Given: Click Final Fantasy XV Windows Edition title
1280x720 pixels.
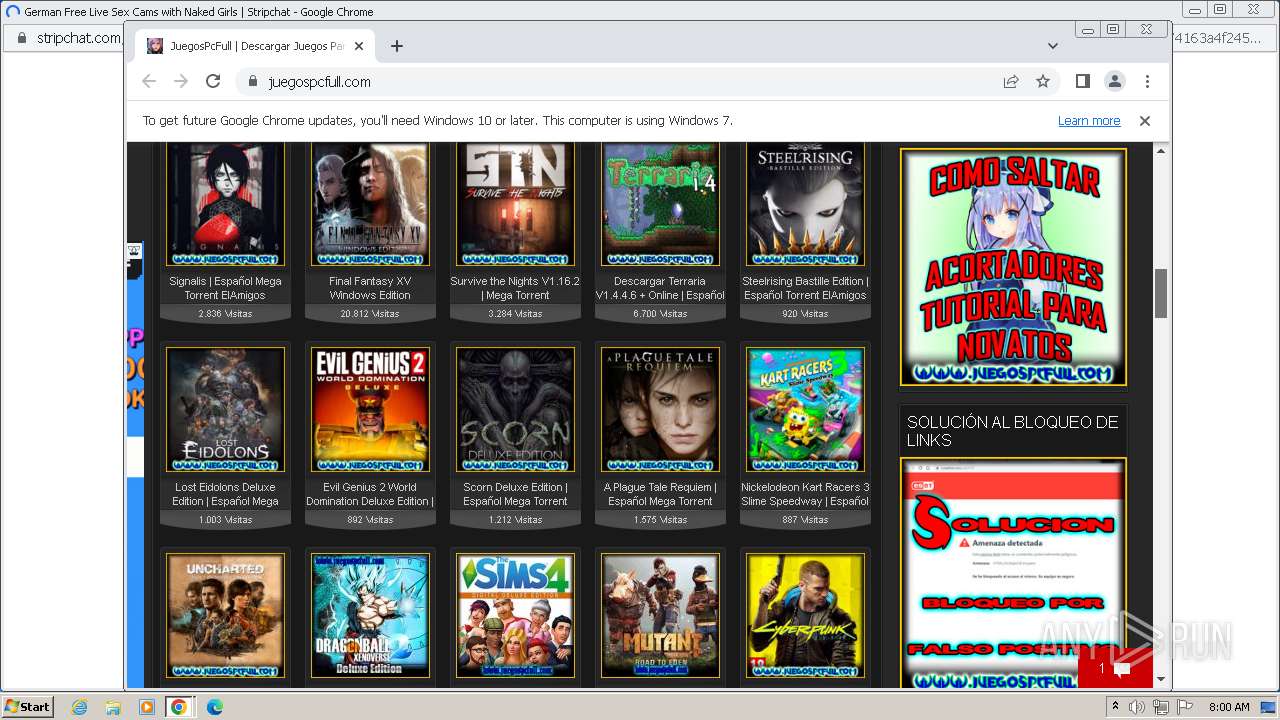Looking at the screenshot, I should [x=370, y=288].
